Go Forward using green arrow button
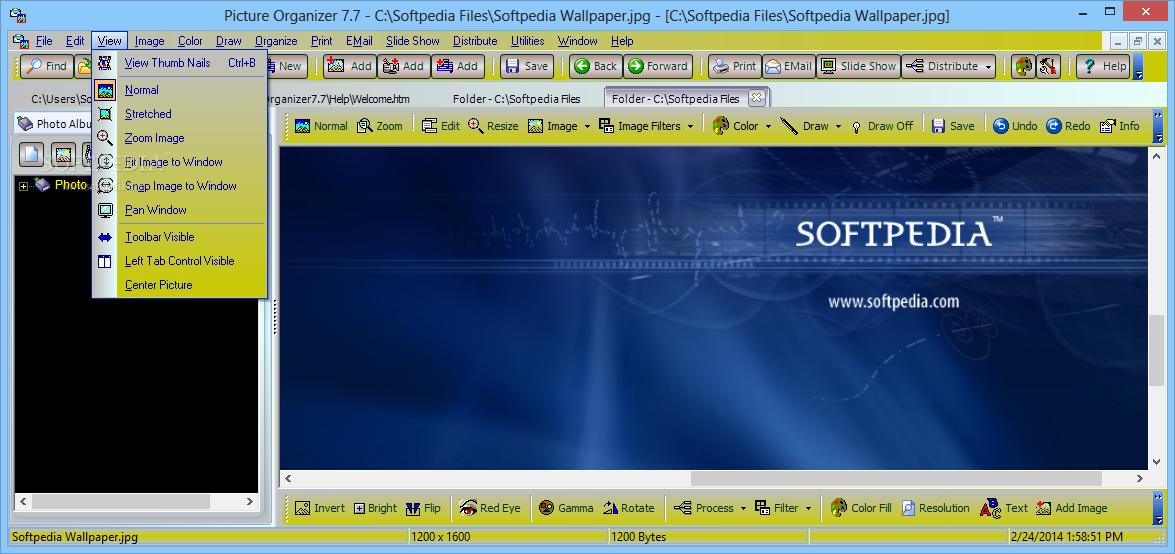1175x554 pixels. [658, 66]
